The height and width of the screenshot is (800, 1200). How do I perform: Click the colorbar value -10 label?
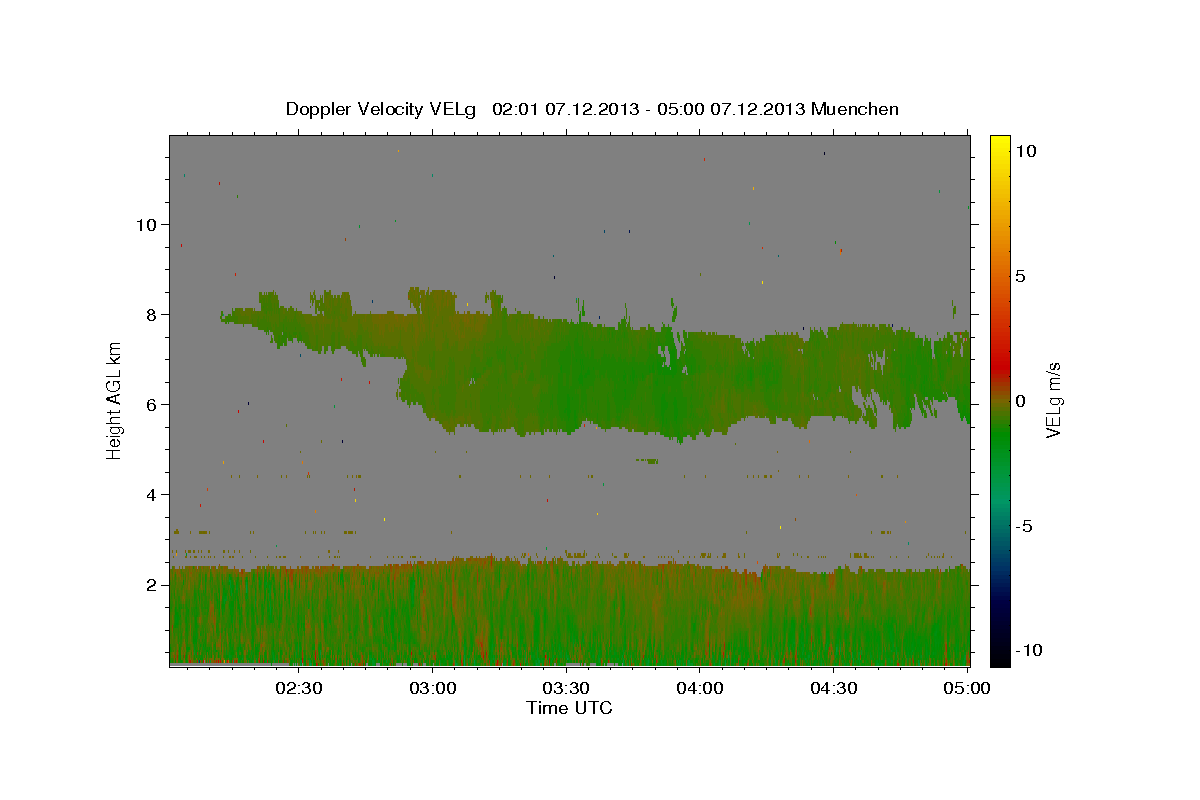[1029, 651]
